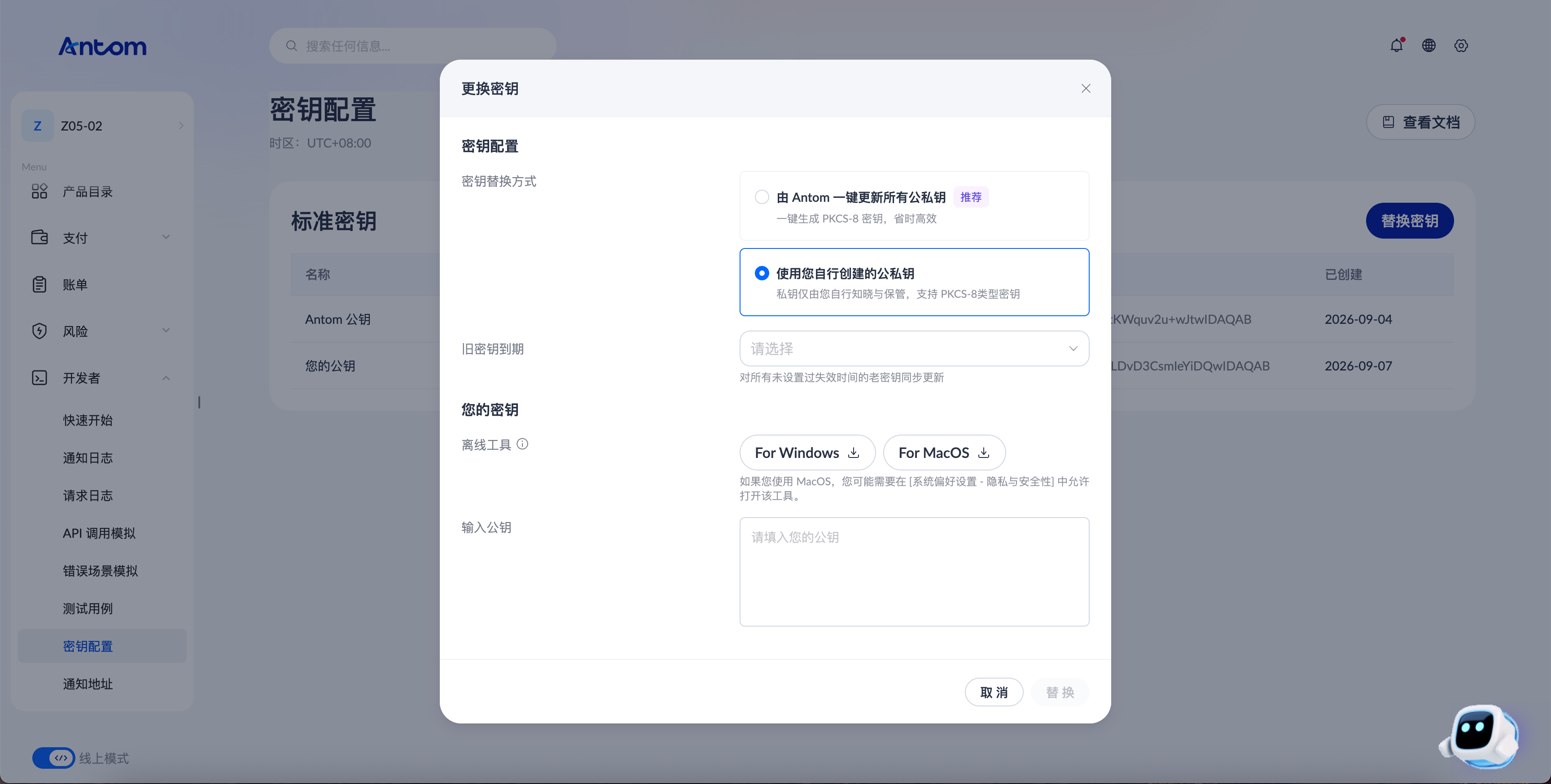Open 错误场景模拟 menu item
Screen dimensions: 1551x784
(x=101, y=571)
